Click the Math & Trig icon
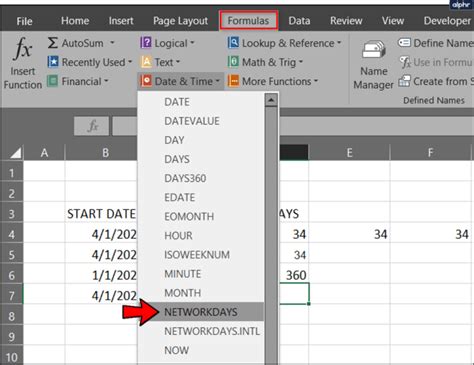The image size is (474, 365). pyautogui.click(x=233, y=62)
